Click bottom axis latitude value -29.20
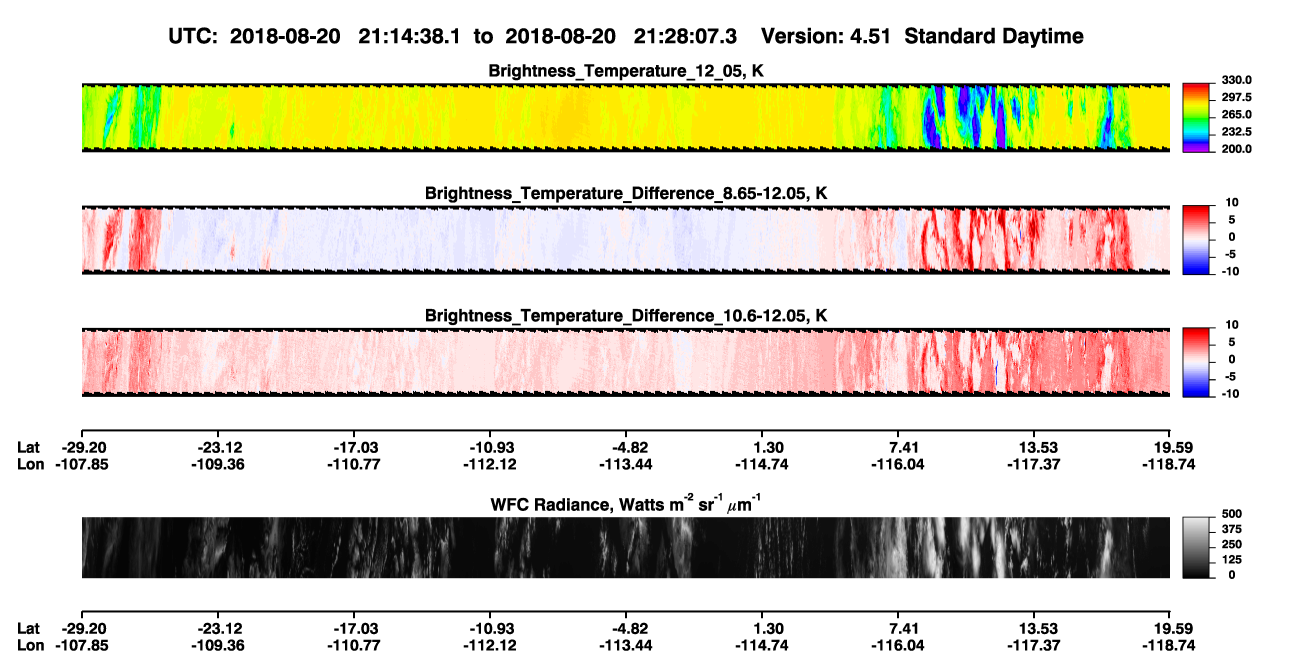 tap(83, 628)
